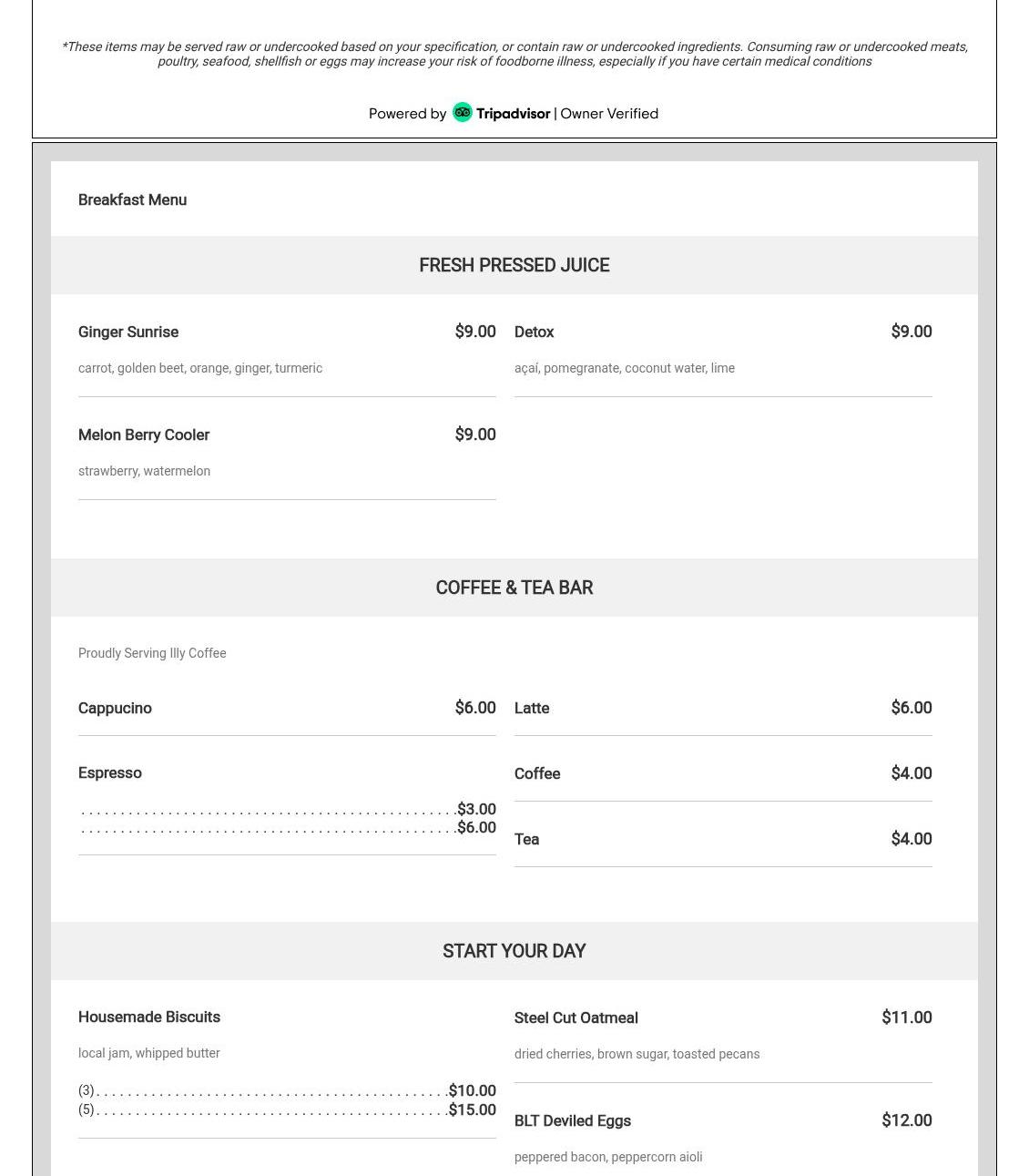1029x1176 pixels.
Task: Click the Latte menu item
Action: pos(532,709)
